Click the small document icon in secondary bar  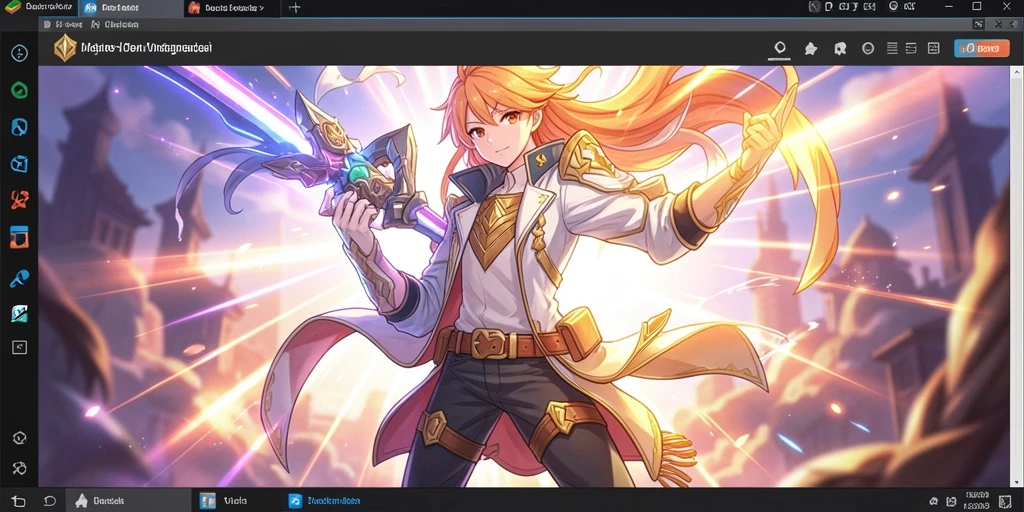tap(46, 25)
